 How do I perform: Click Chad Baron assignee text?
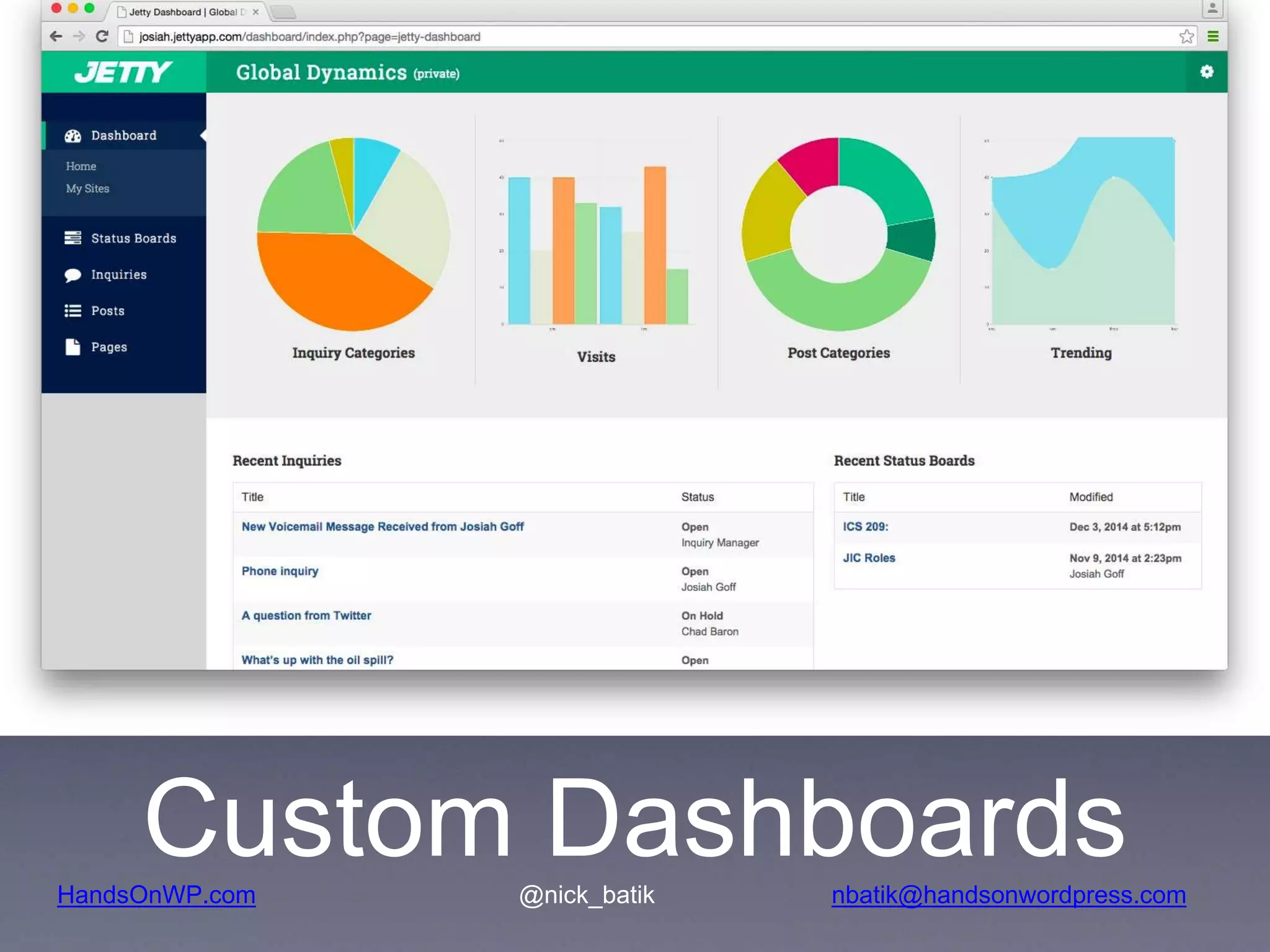tap(709, 632)
